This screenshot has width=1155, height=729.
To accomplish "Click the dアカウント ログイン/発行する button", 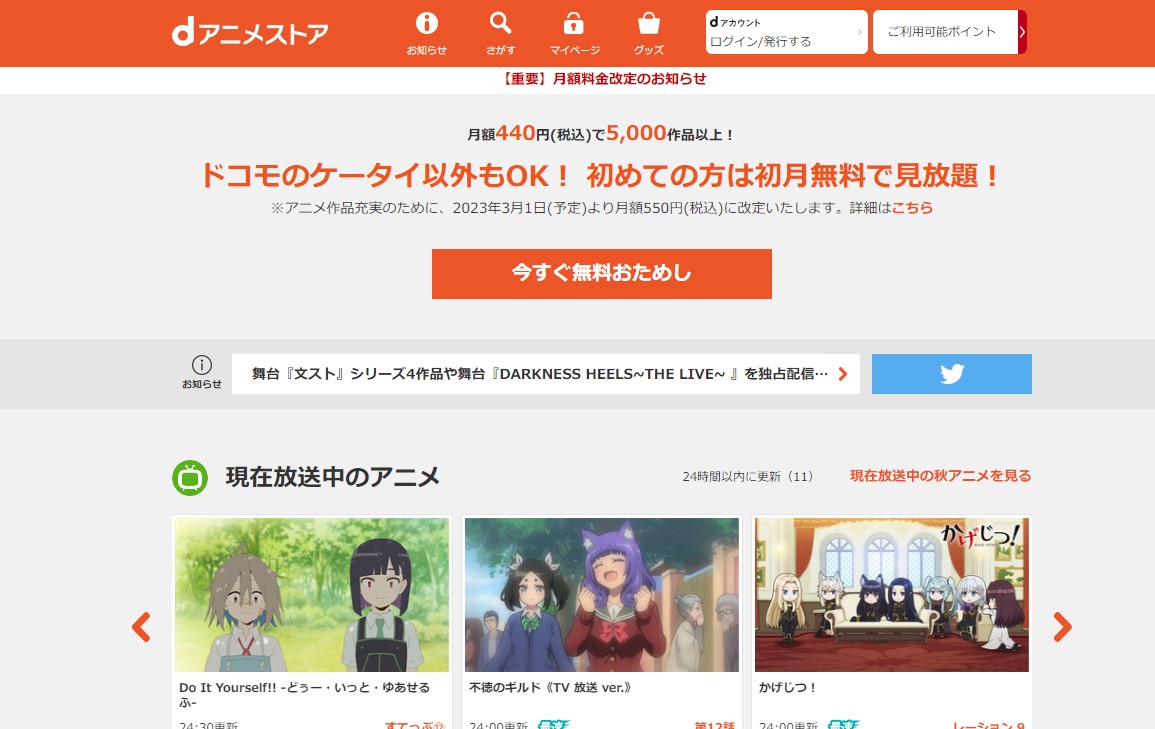I will click(787, 32).
